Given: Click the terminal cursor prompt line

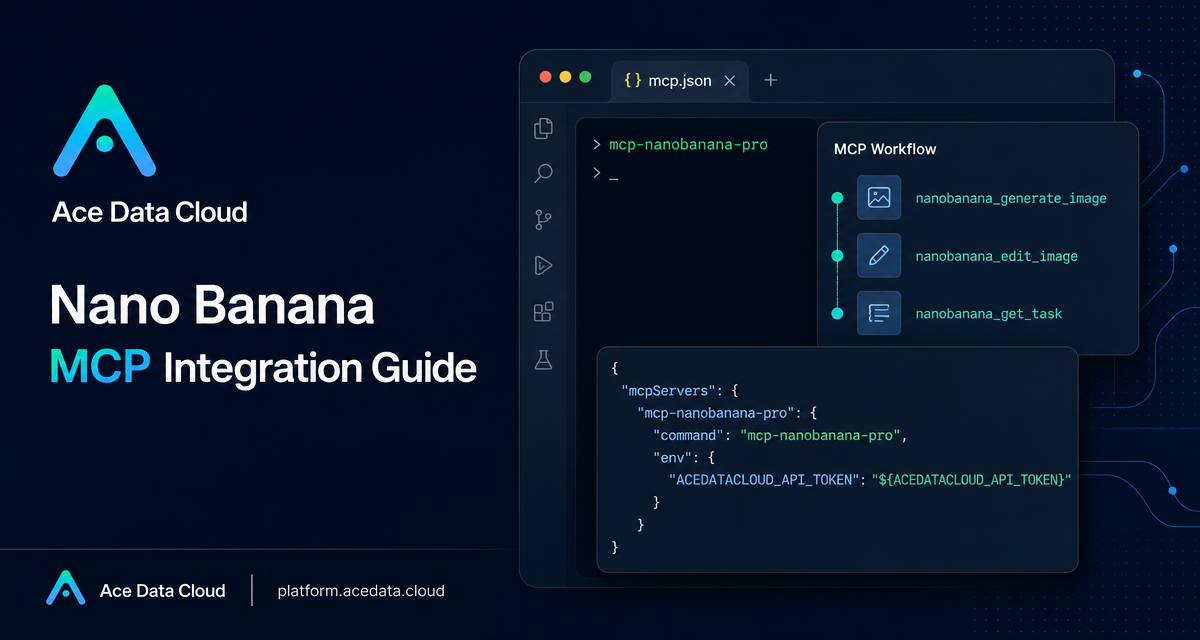Looking at the screenshot, I should coord(605,174).
